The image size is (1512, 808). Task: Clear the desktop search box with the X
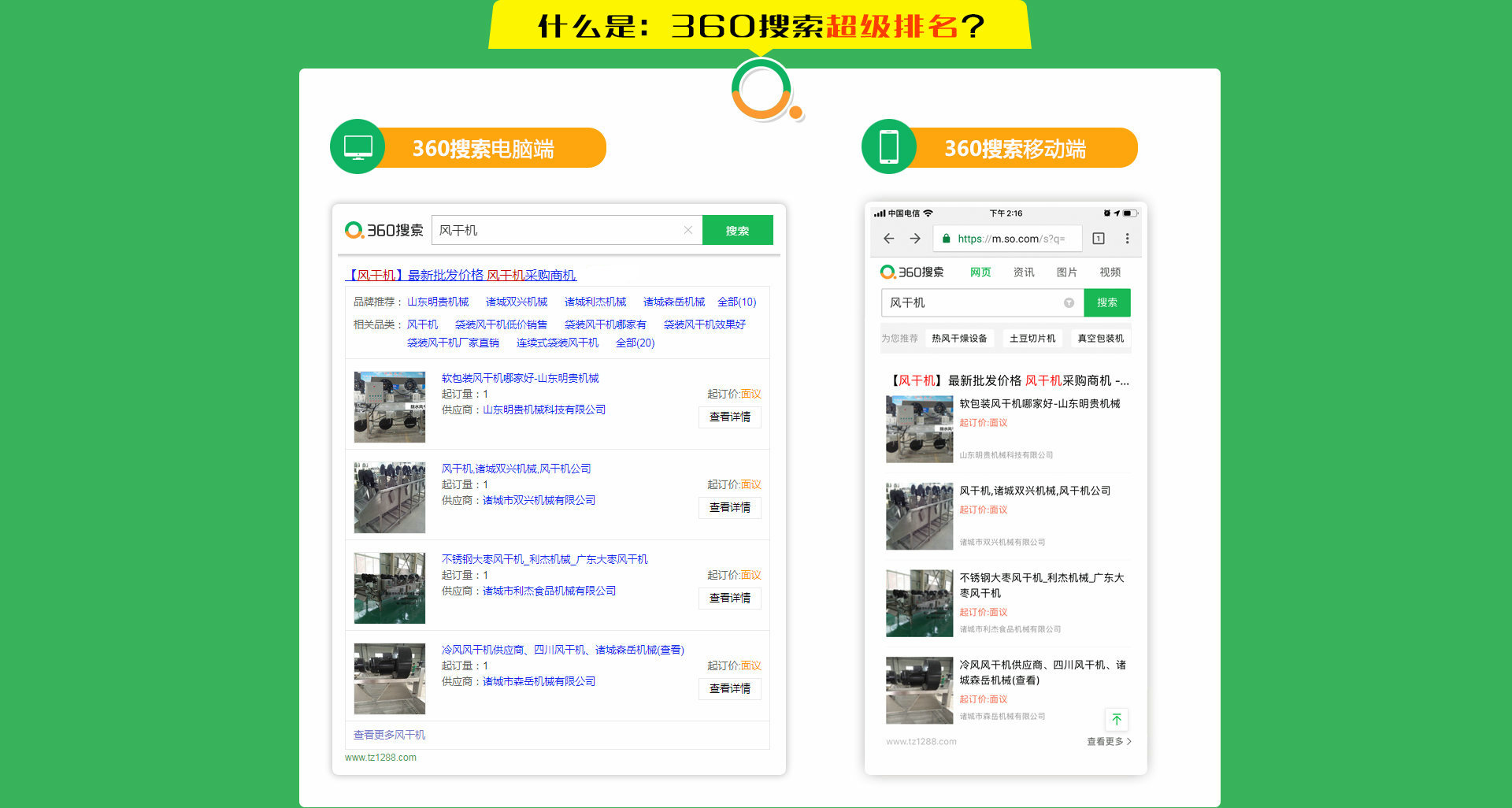[x=687, y=230]
